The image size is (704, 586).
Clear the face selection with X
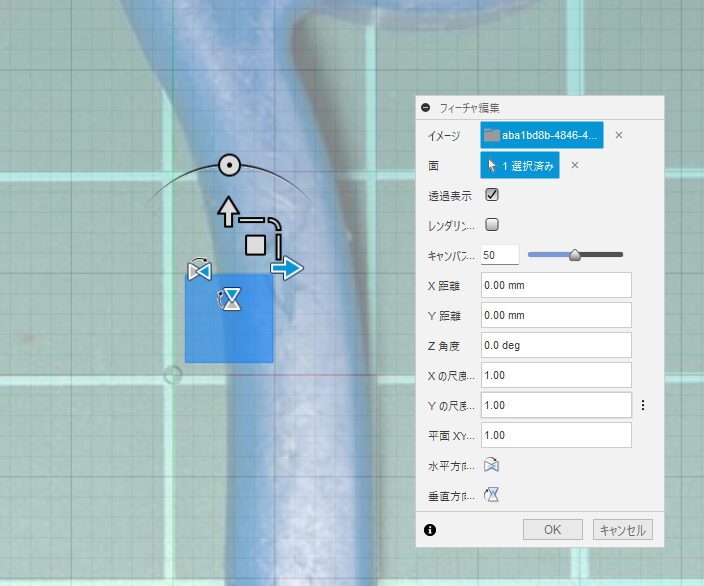click(575, 165)
